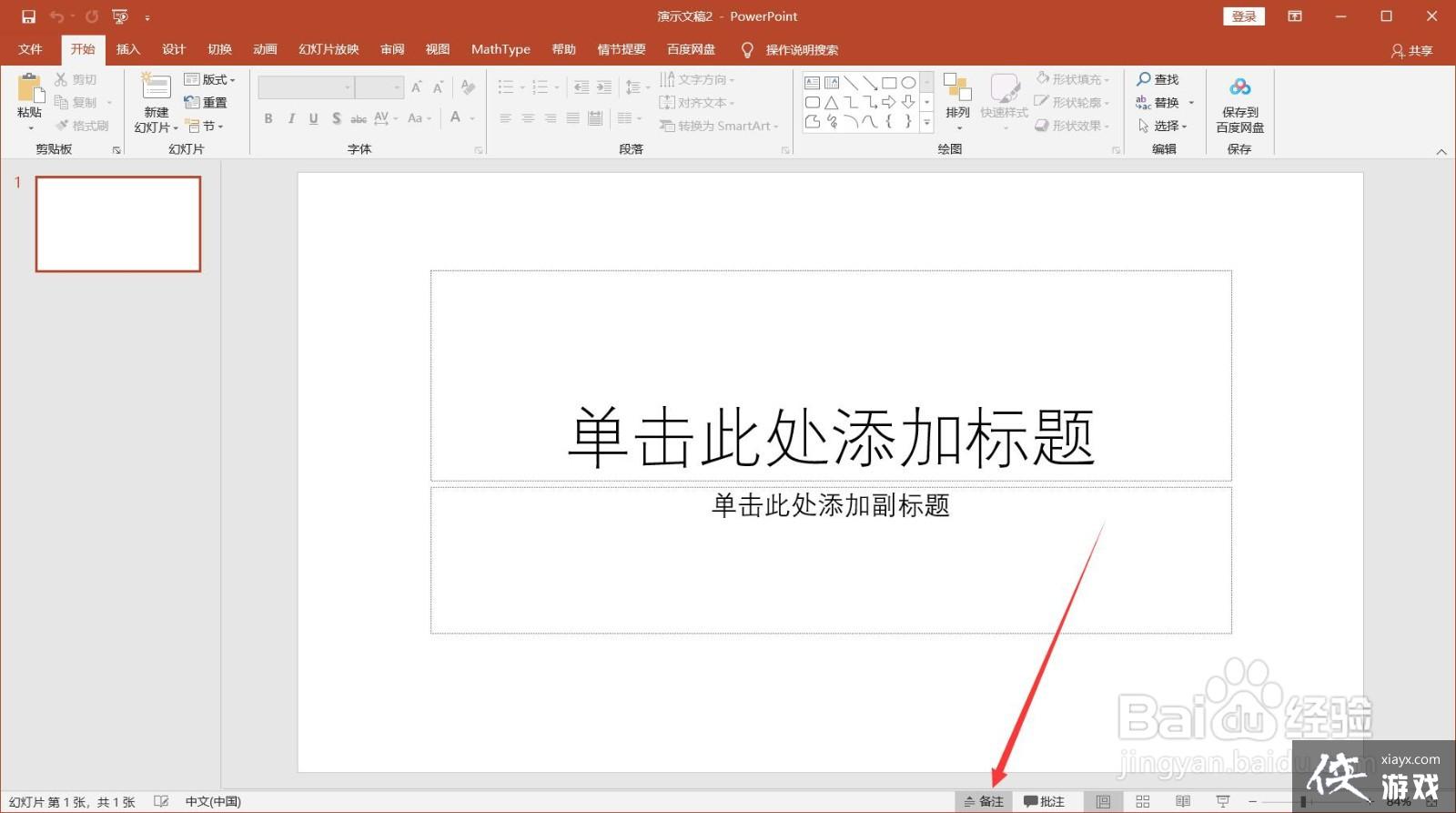Select the rounded rectangle shape
Viewport: 1456px width, 813px height.
pos(812,102)
